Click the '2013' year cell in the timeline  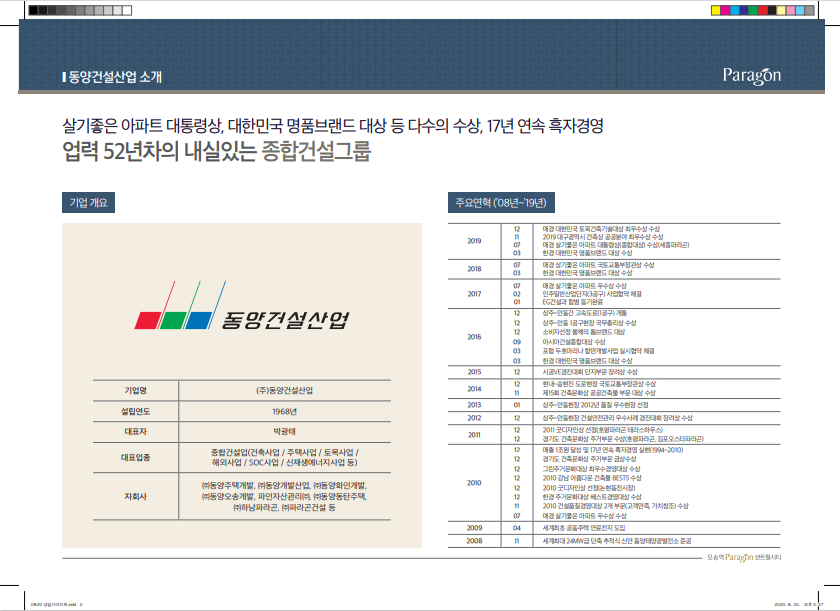tap(474, 405)
